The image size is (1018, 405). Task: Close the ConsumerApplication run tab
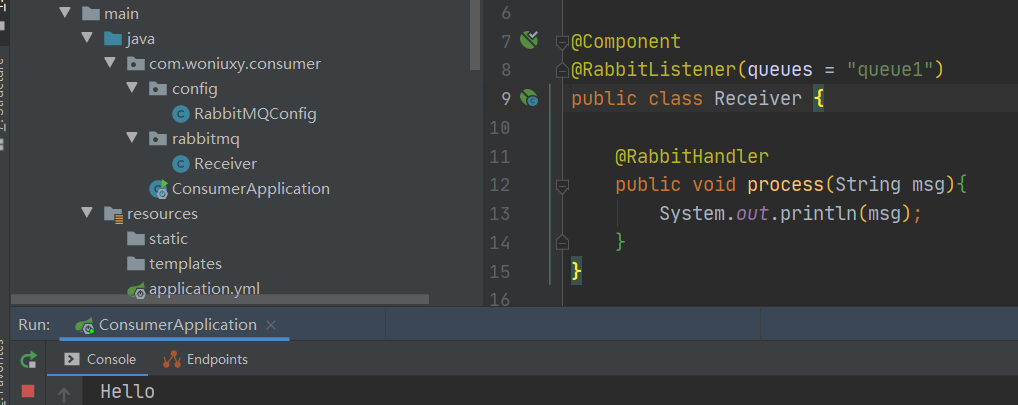click(271, 325)
